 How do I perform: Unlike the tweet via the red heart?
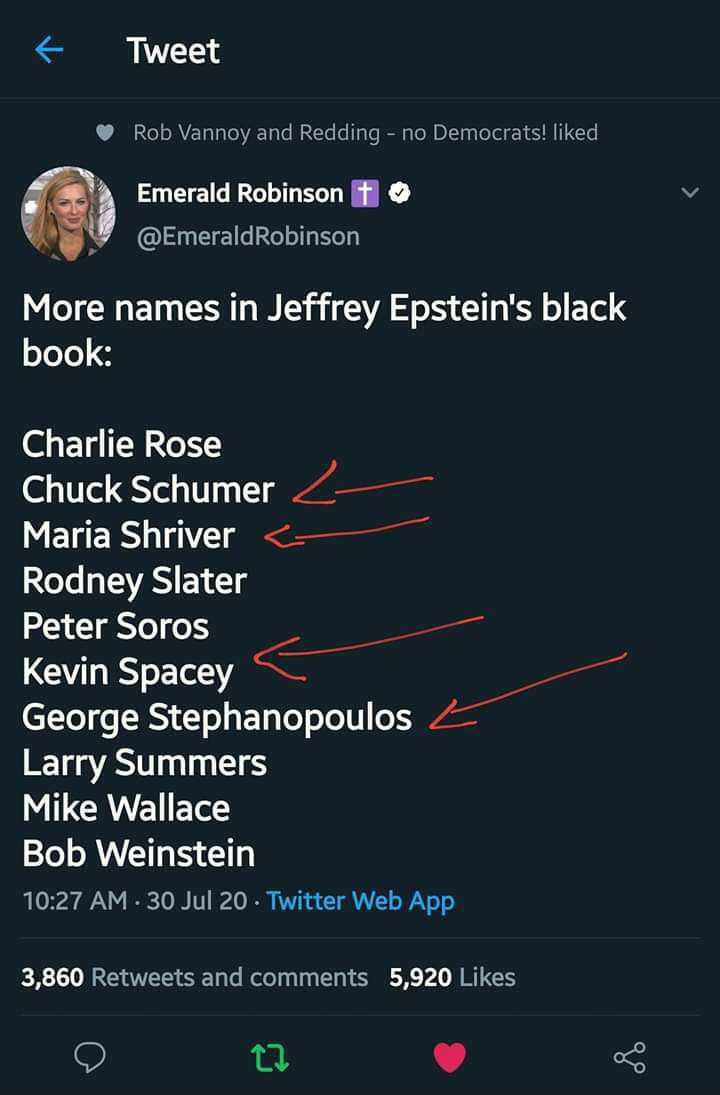(x=450, y=1057)
